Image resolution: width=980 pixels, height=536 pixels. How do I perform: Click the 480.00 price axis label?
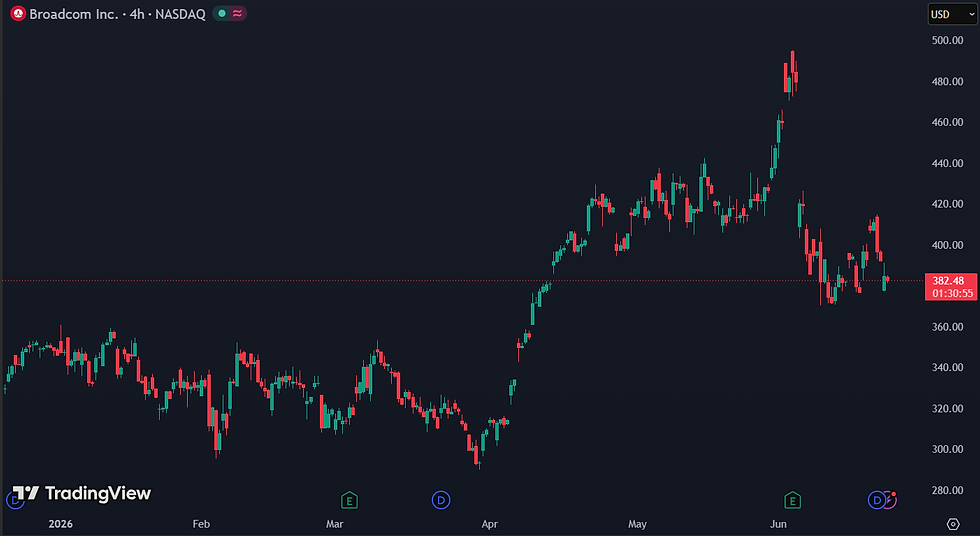[948, 81]
